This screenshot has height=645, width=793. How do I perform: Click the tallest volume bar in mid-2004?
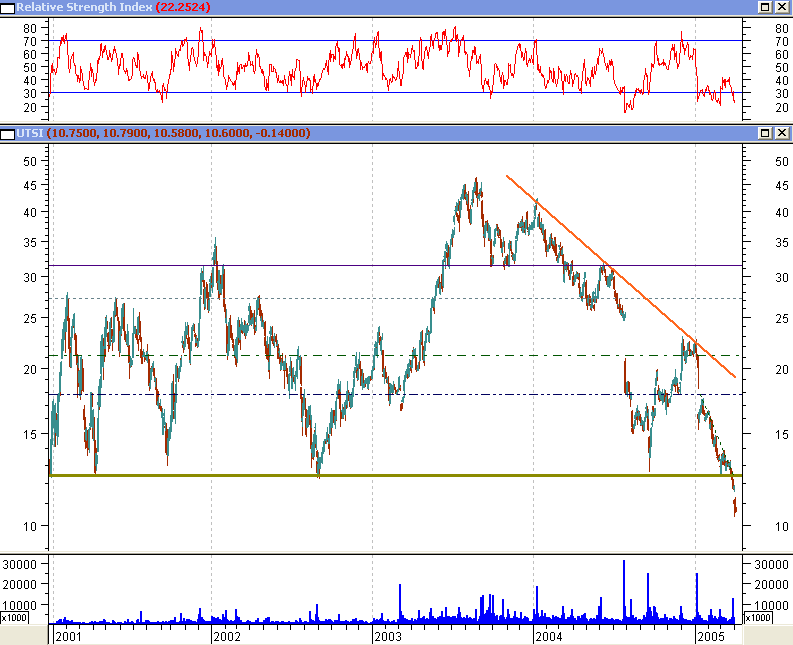624,591
